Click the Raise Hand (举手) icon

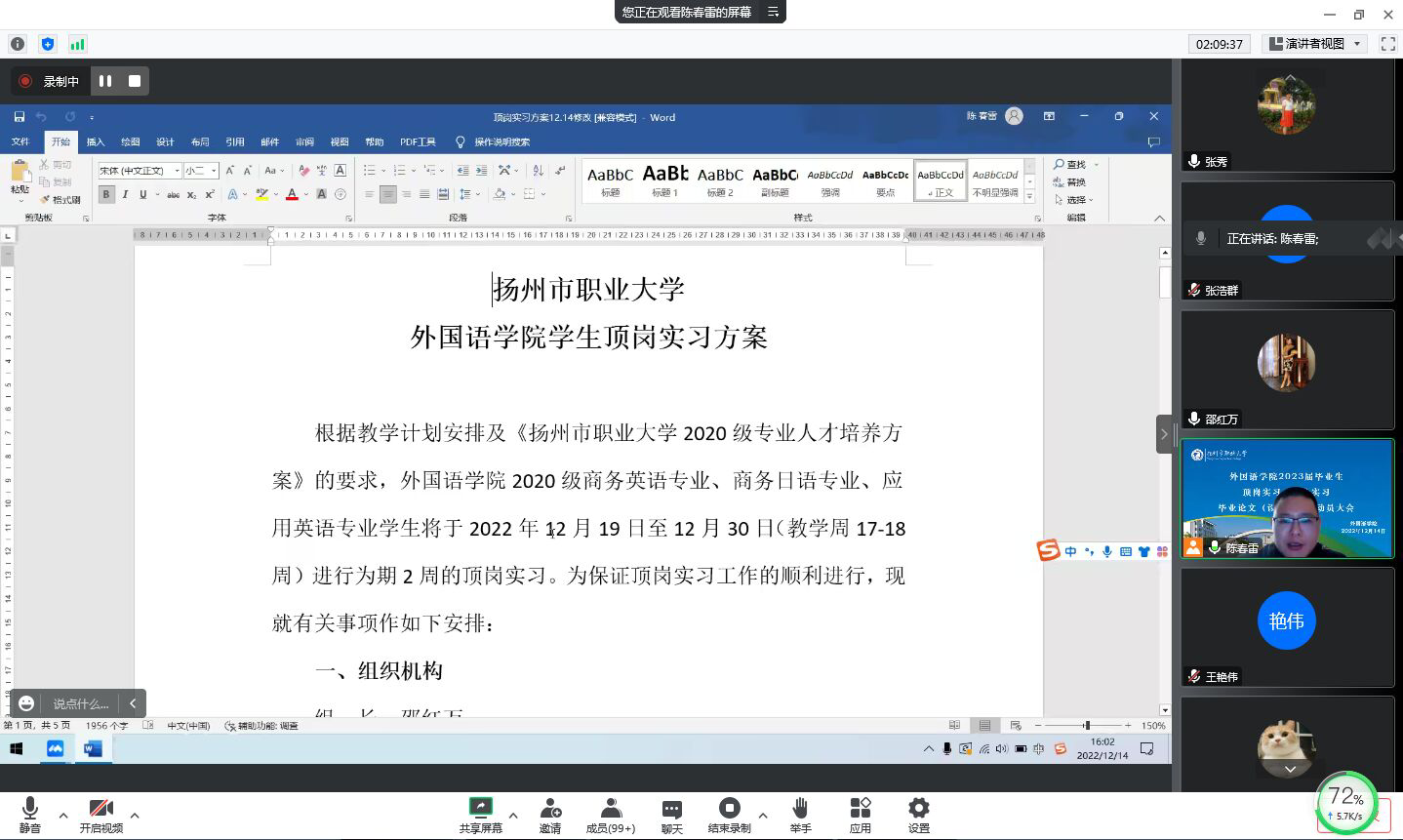point(800,815)
